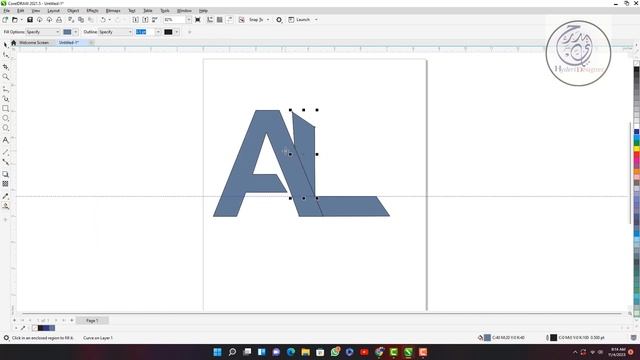
Task: Select the Parallel Dimension line tool
Action: [5, 152]
